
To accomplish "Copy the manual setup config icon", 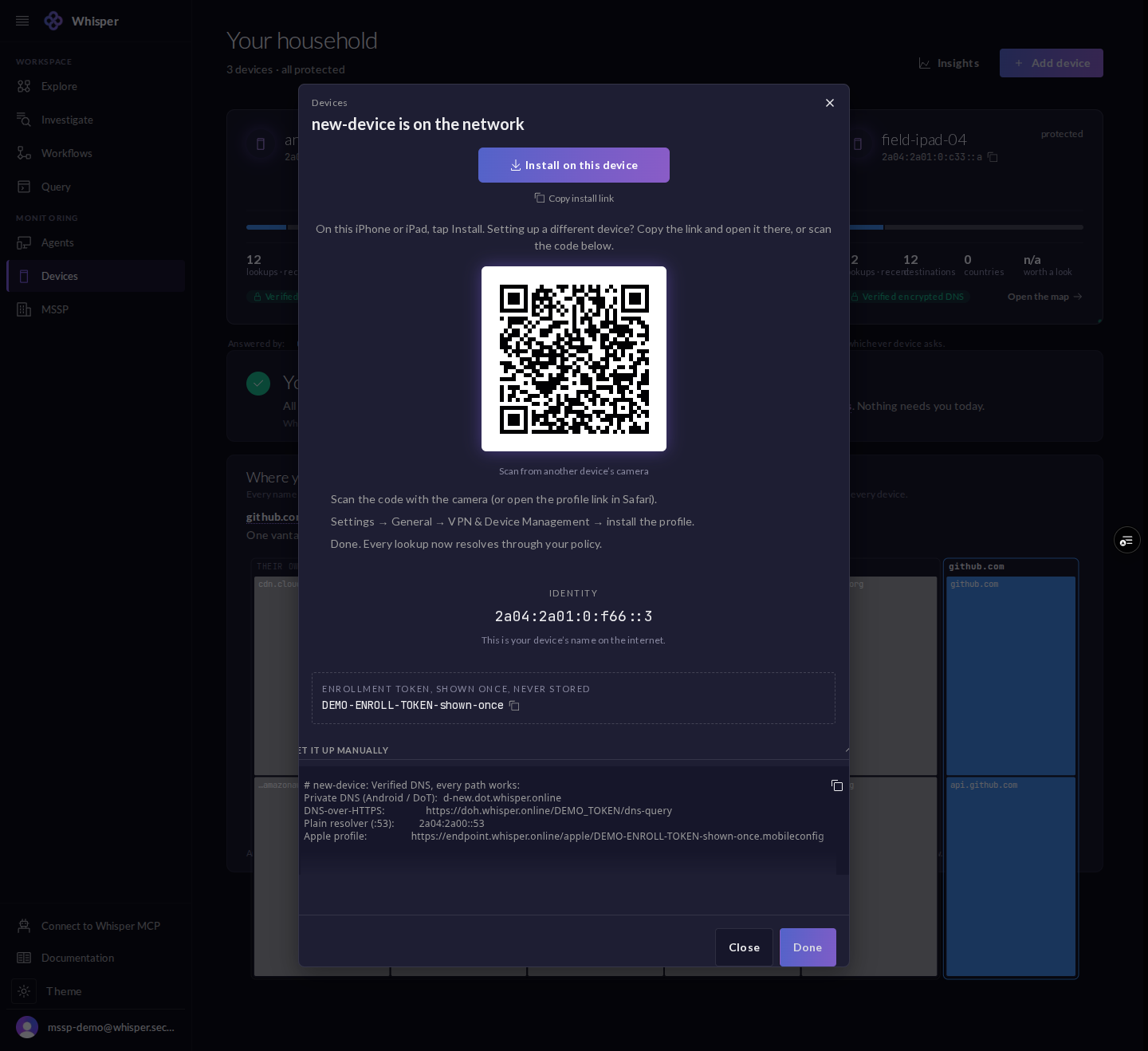I will (x=837, y=785).
